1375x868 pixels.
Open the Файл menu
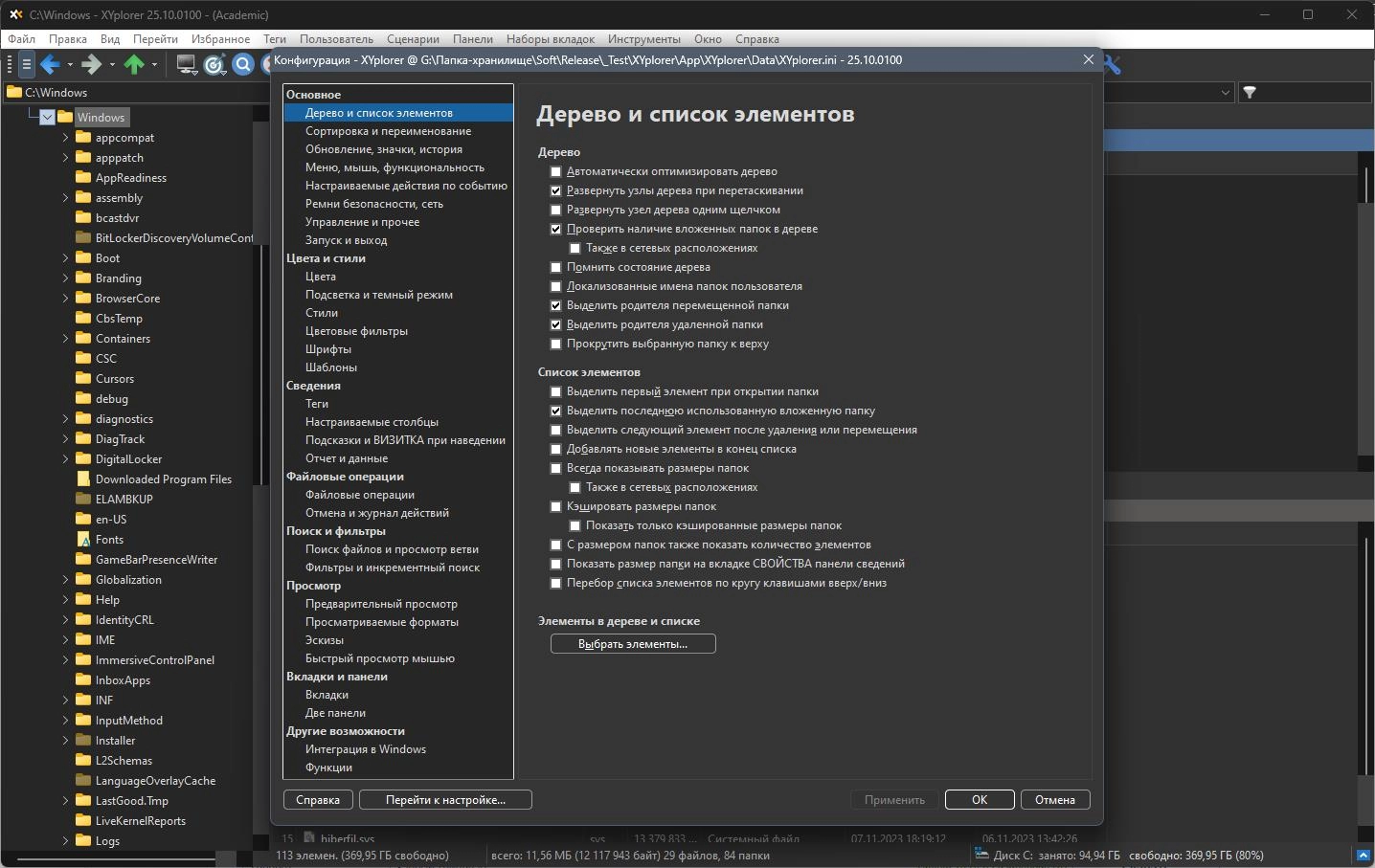tap(22, 39)
